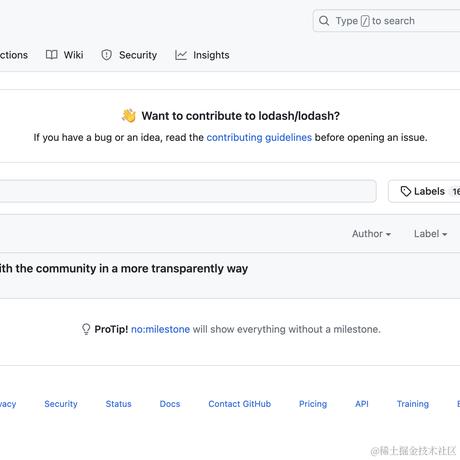460x460 pixels.
Task: Click the Want to contribute to lodash/lodash? heading
Action: pos(240,116)
